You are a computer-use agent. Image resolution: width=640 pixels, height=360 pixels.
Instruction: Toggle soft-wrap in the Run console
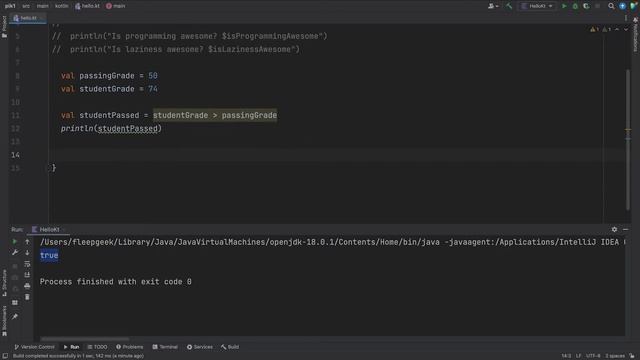coord(27,264)
